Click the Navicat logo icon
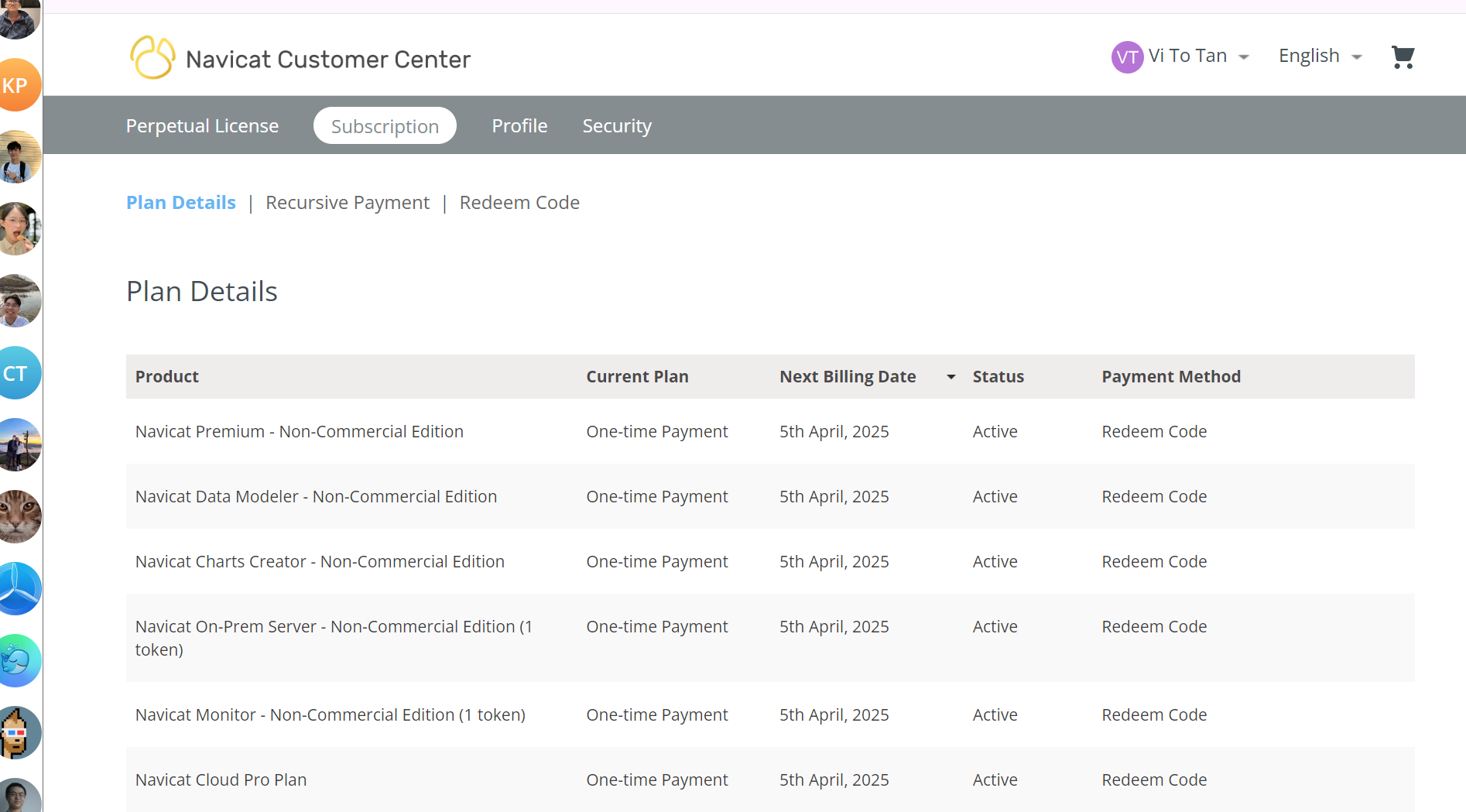The height and width of the screenshot is (812, 1466). tap(152, 57)
